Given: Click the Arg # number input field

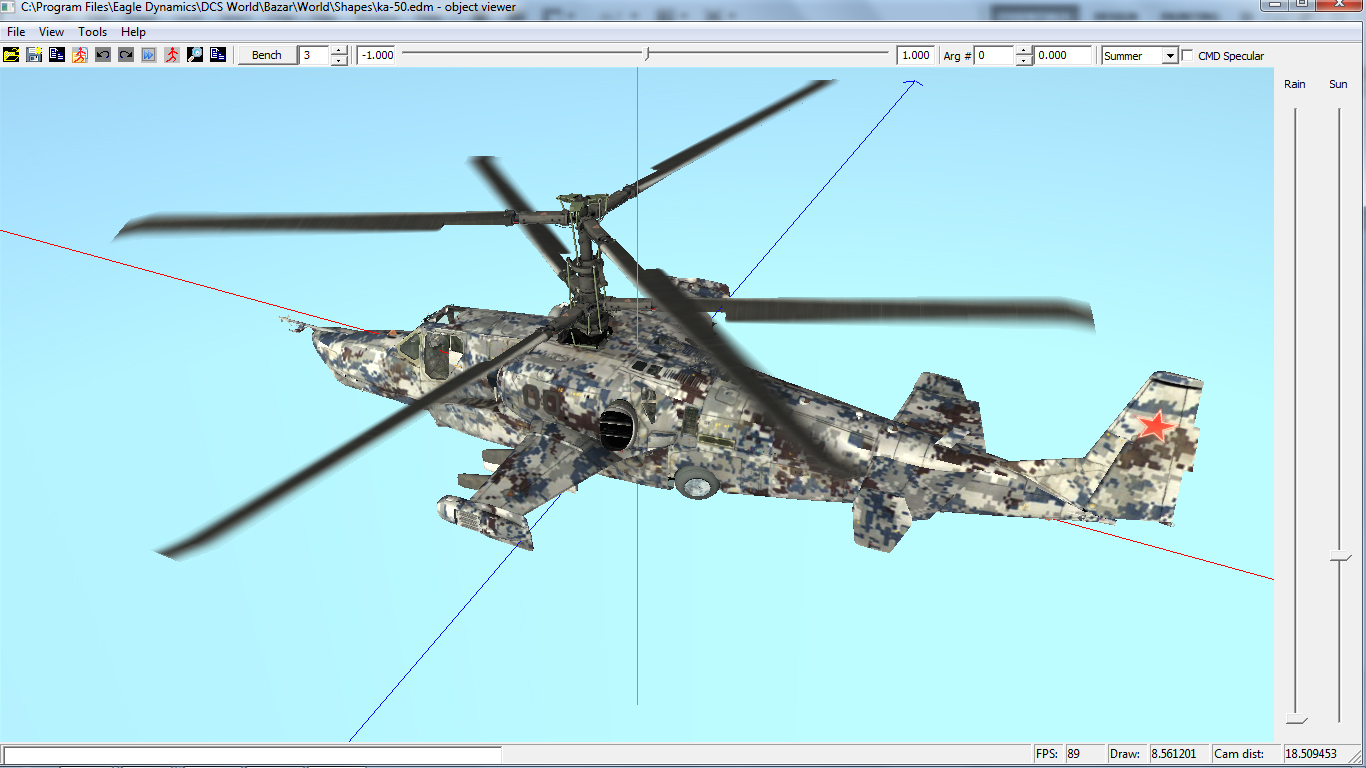Looking at the screenshot, I should (994, 56).
